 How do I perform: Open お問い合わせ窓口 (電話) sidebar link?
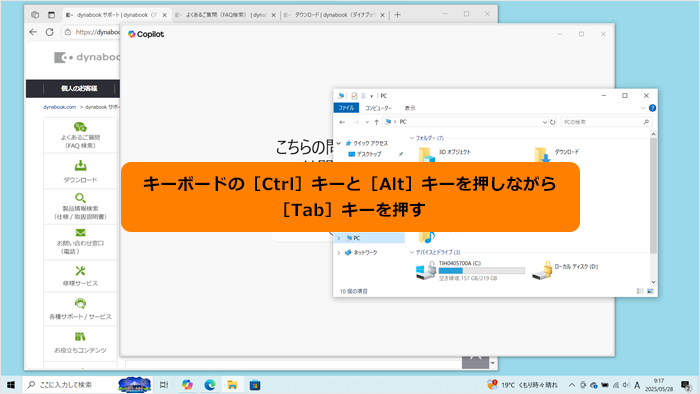pos(80,242)
